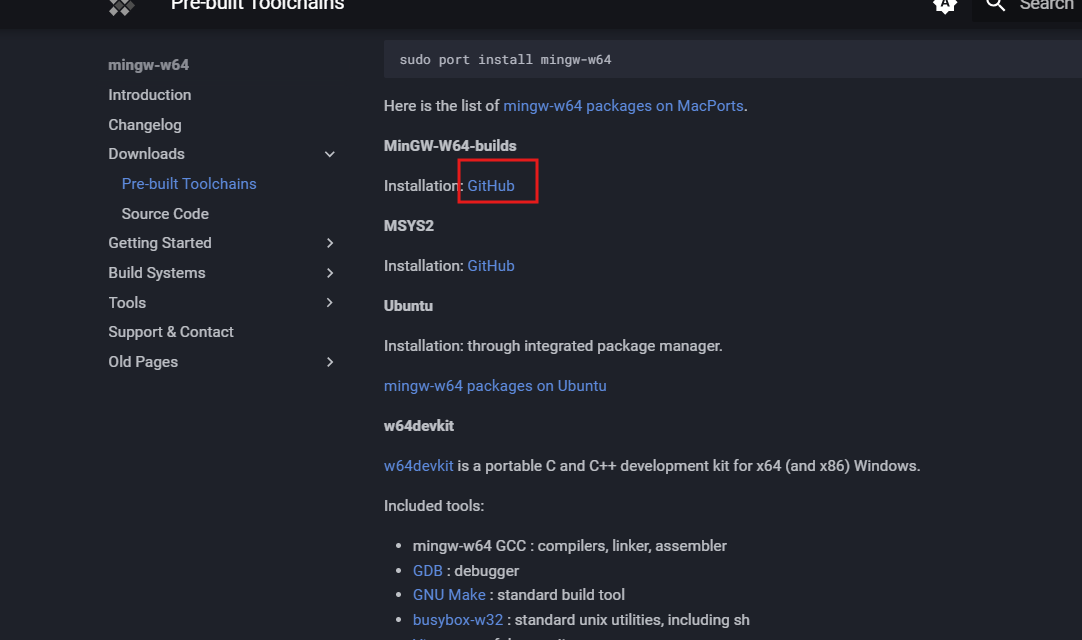Click the 'Included tools:' text
The height and width of the screenshot is (640, 1082).
tap(433, 506)
